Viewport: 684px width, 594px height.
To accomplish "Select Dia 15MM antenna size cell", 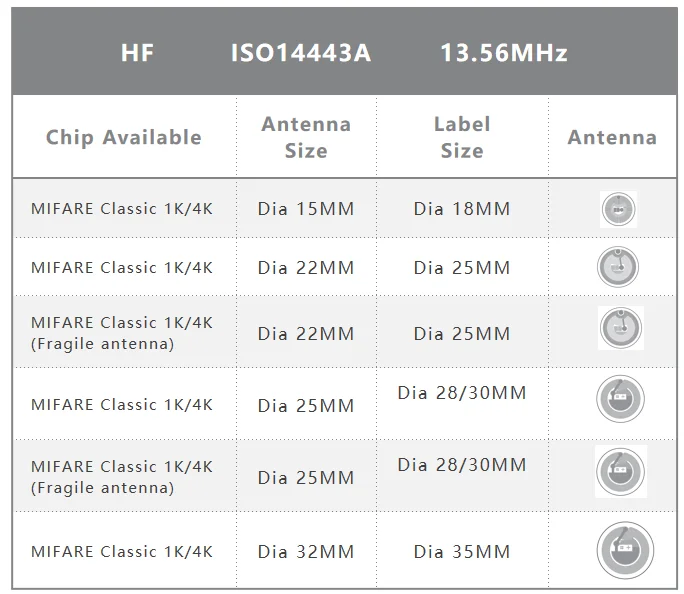I will [306, 209].
